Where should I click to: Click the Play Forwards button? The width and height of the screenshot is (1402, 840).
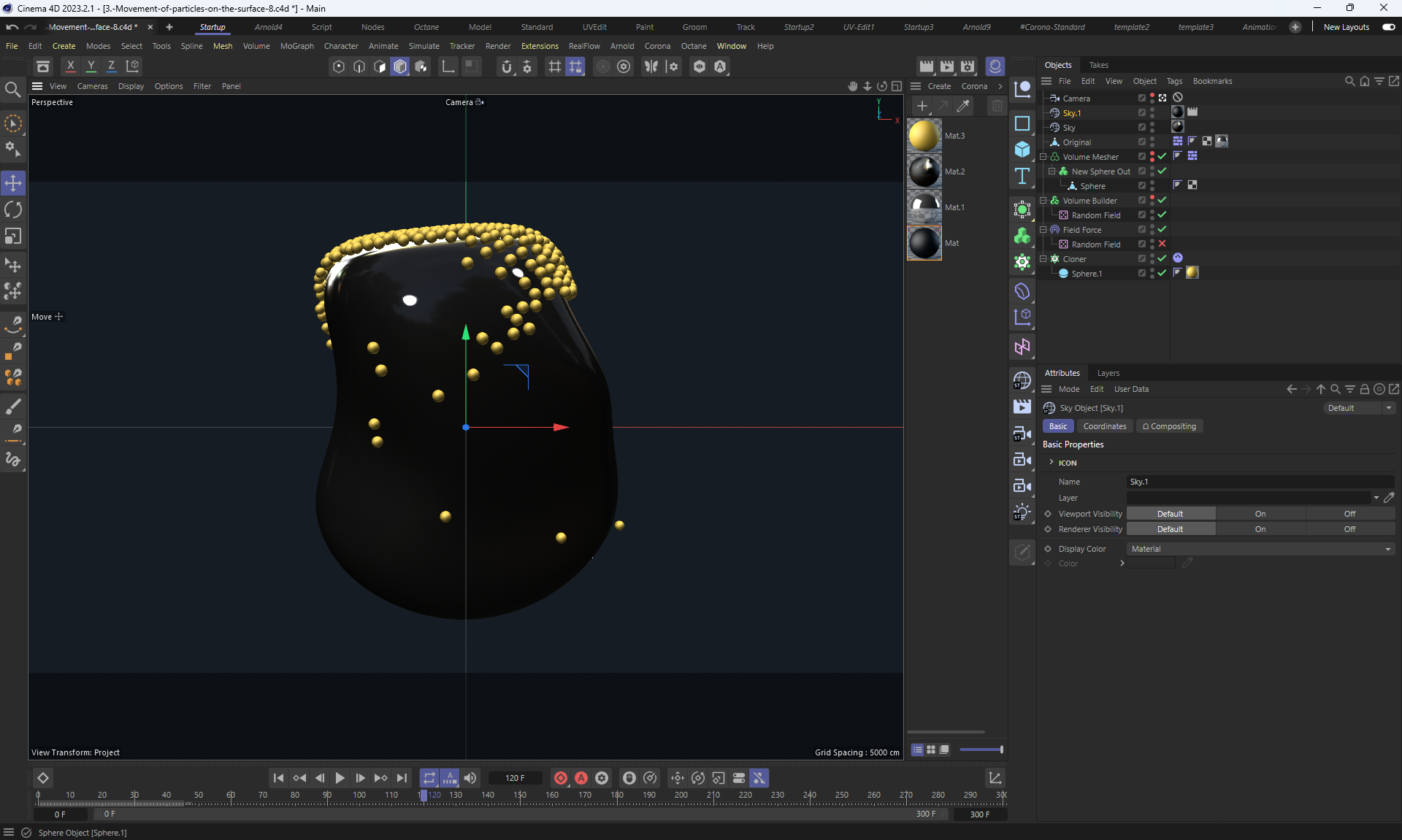click(x=340, y=778)
